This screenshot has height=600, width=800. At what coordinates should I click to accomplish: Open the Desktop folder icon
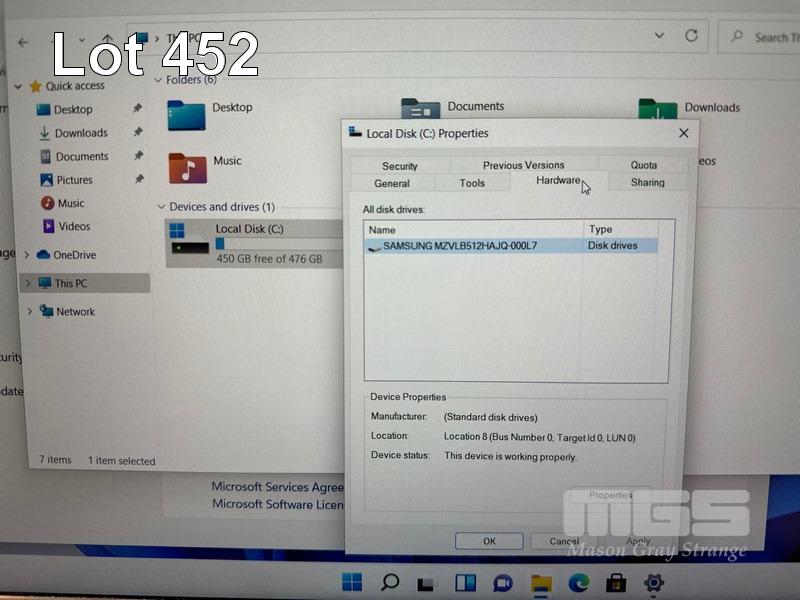click(x=186, y=115)
